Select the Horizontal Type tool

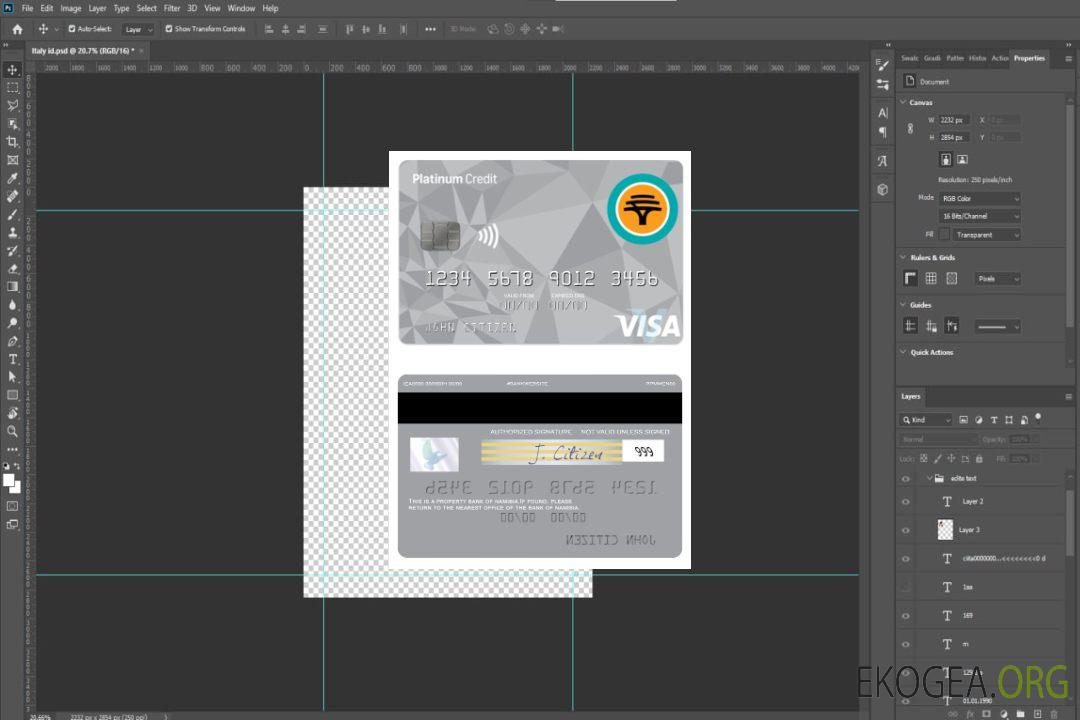[12, 358]
